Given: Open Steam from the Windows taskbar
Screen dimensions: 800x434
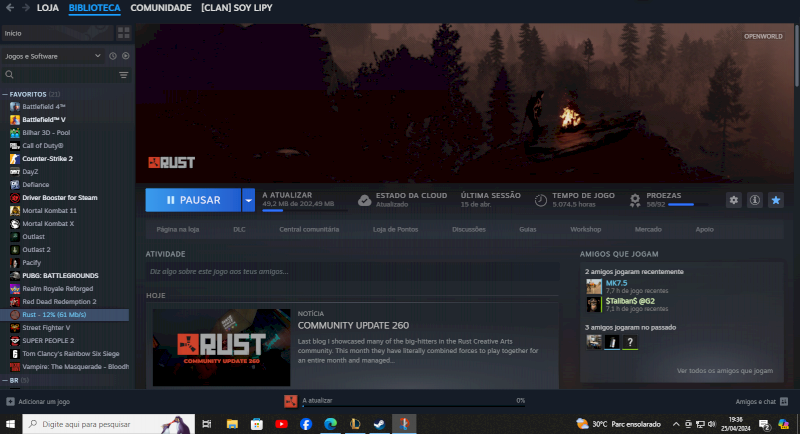Looking at the screenshot, I should [379, 424].
